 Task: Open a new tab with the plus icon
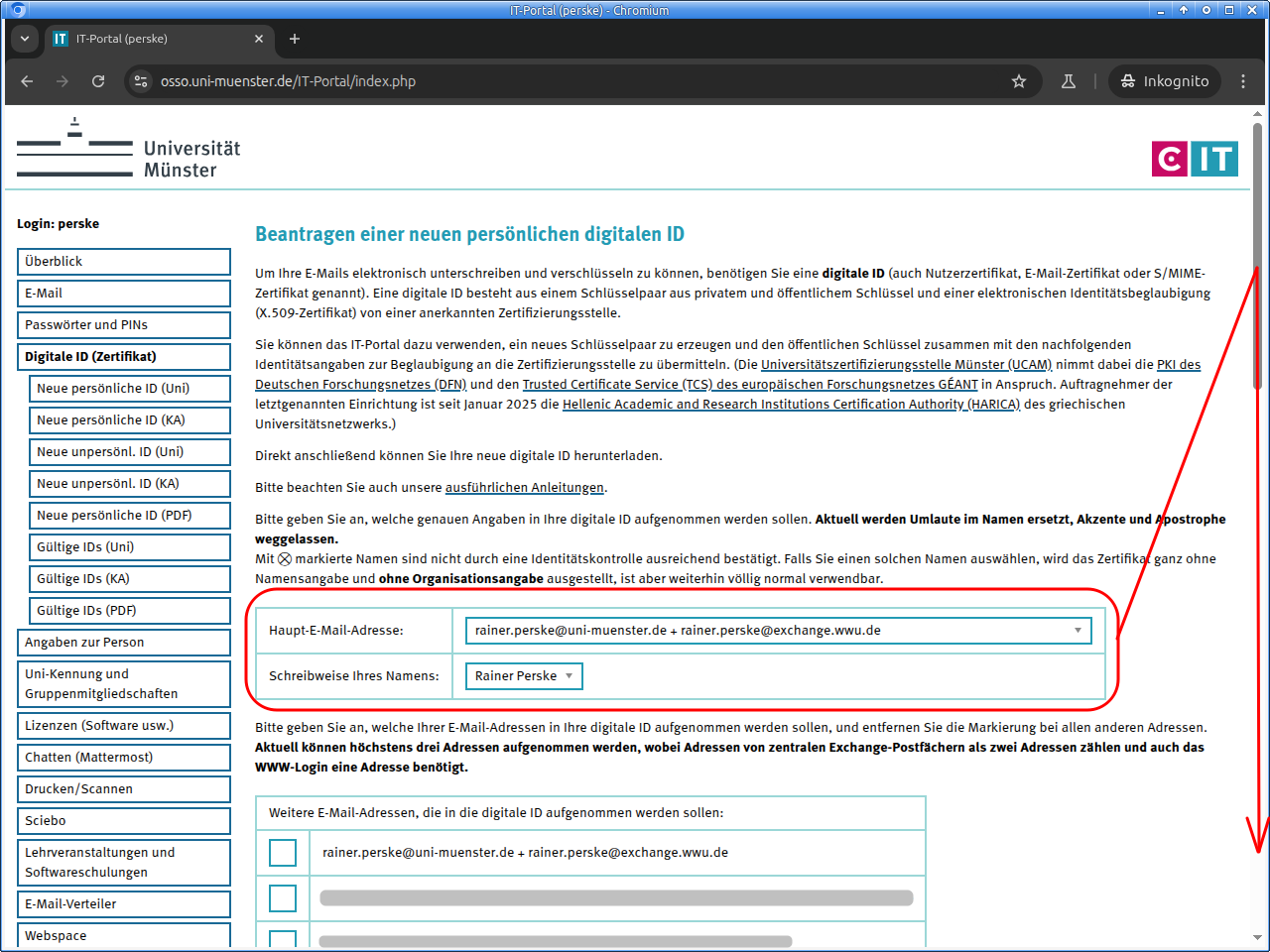click(295, 39)
